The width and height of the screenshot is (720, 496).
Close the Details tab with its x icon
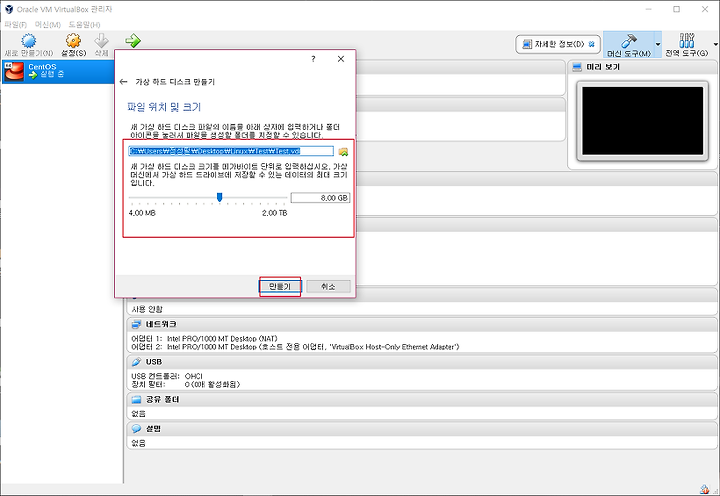point(592,44)
